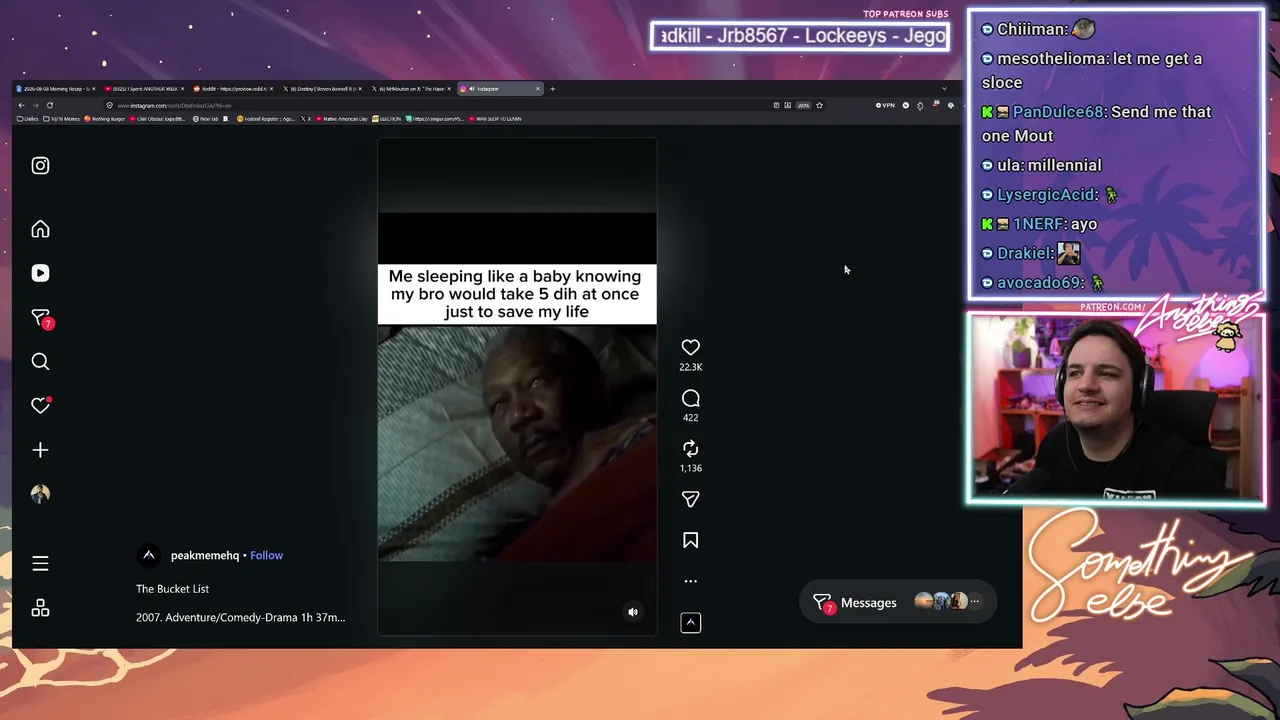Click the reel video to pause it
Viewport: 1280px width, 720px height.
[517, 385]
